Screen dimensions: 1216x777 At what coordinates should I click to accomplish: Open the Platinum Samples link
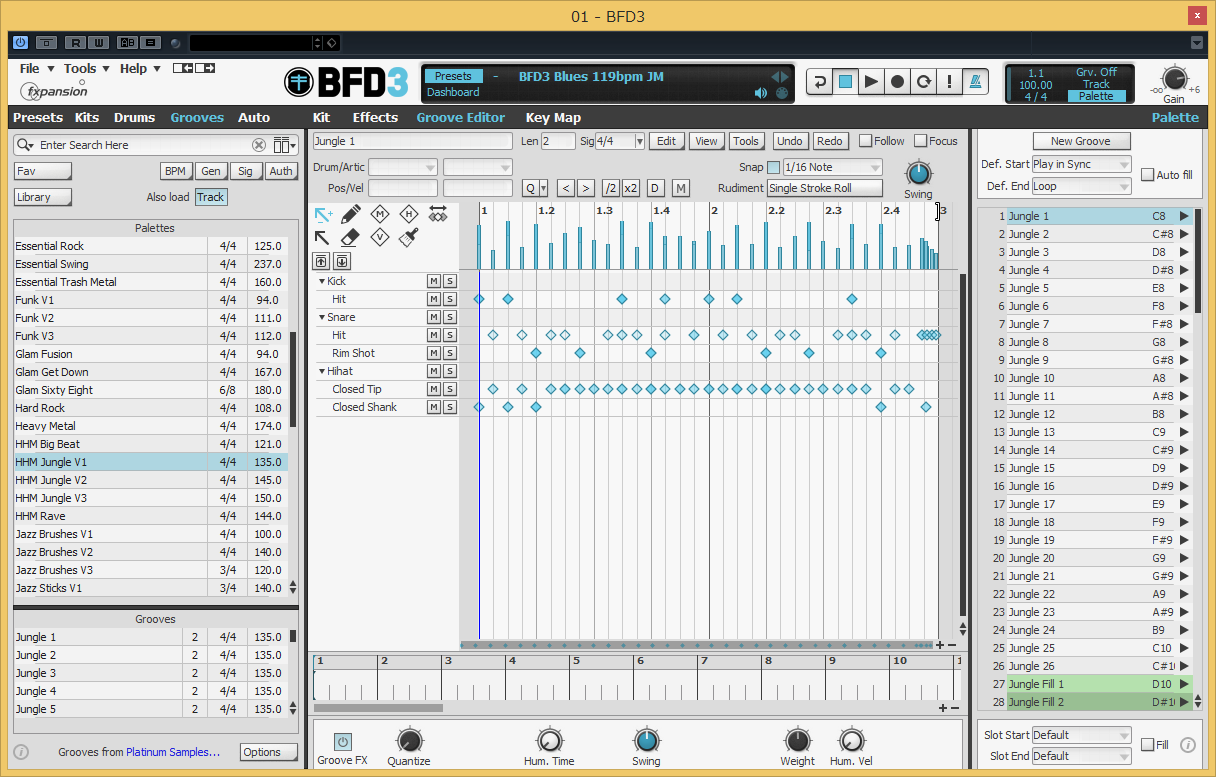click(x=173, y=752)
